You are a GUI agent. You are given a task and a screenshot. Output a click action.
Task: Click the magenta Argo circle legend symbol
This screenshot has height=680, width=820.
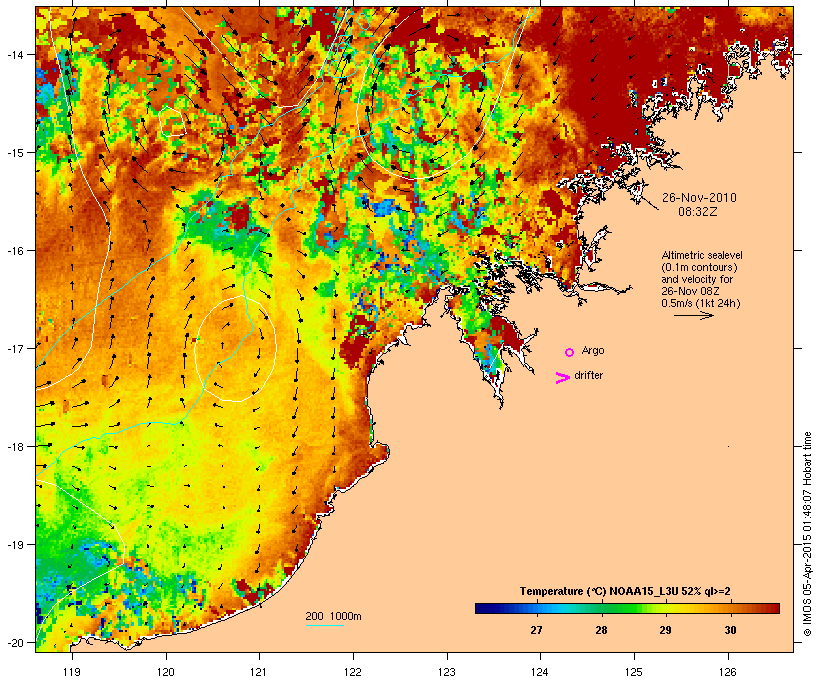(x=570, y=352)
